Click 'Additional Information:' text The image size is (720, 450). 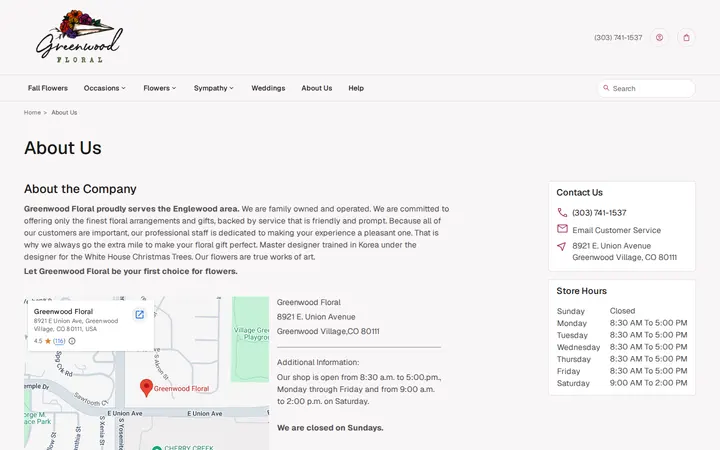pyautogui.click(x=318, y=362)
